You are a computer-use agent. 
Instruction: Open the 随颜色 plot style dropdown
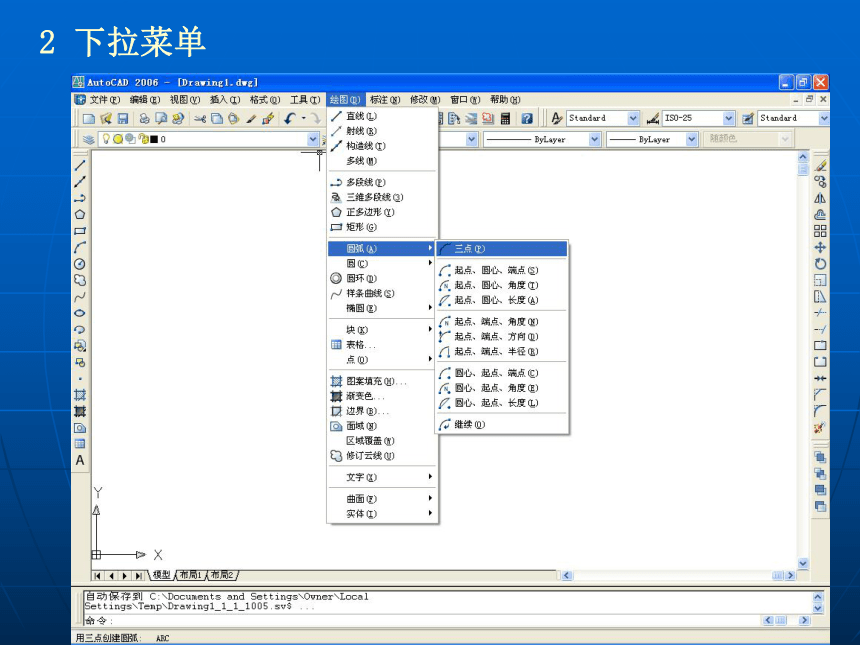click(785, 139)
